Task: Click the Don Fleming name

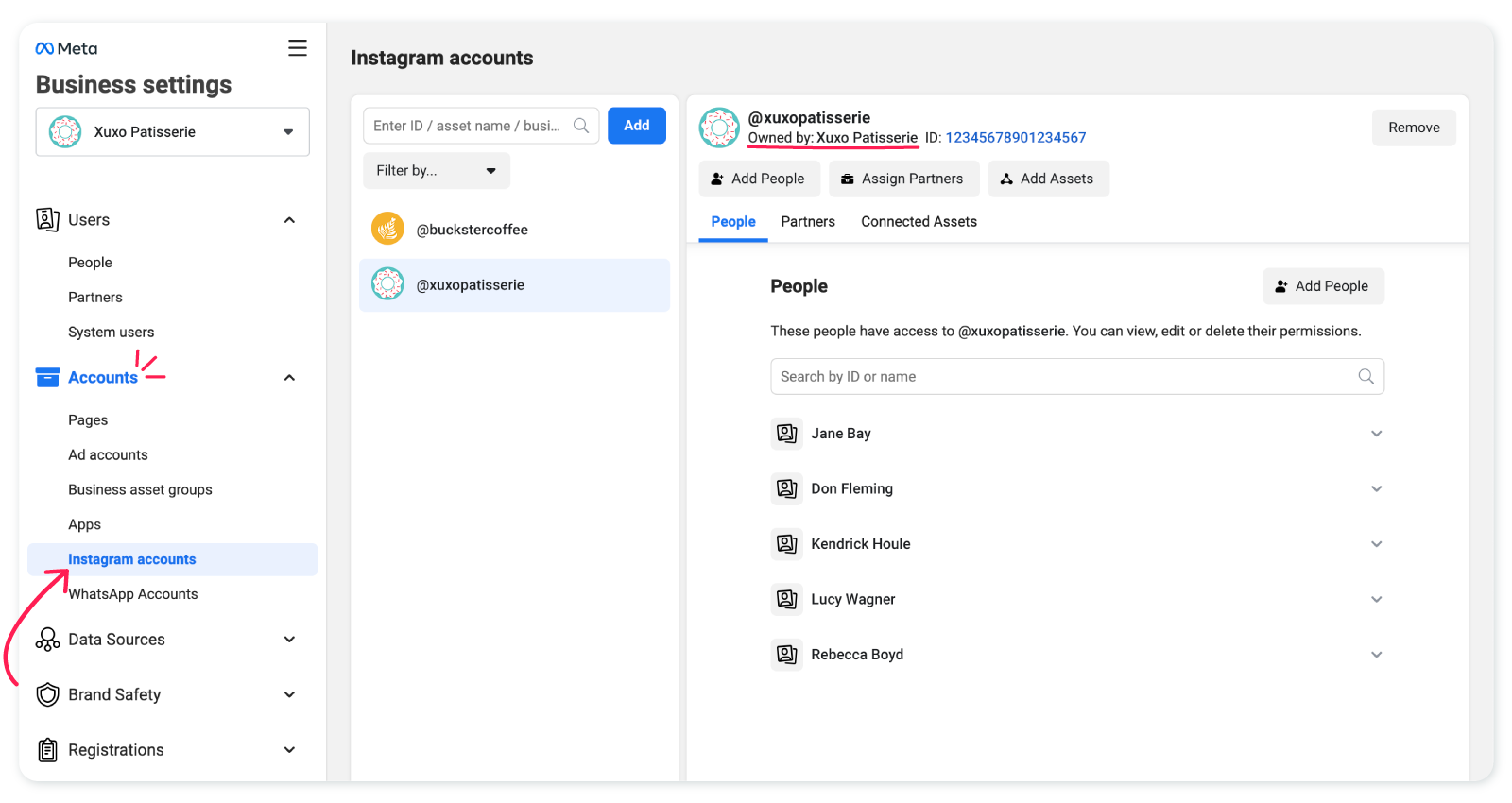Action: pyautogui.click(x=851, y=488)
